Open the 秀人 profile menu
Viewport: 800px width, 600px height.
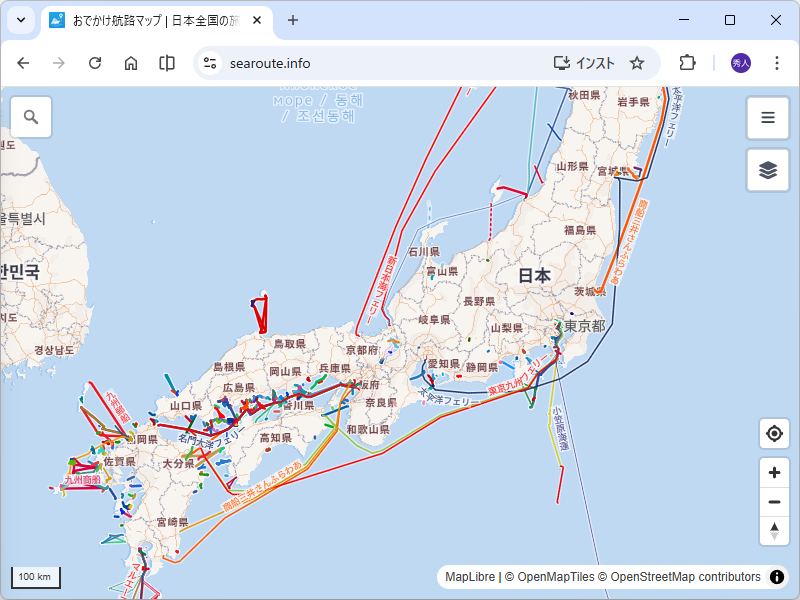(741, 62)
